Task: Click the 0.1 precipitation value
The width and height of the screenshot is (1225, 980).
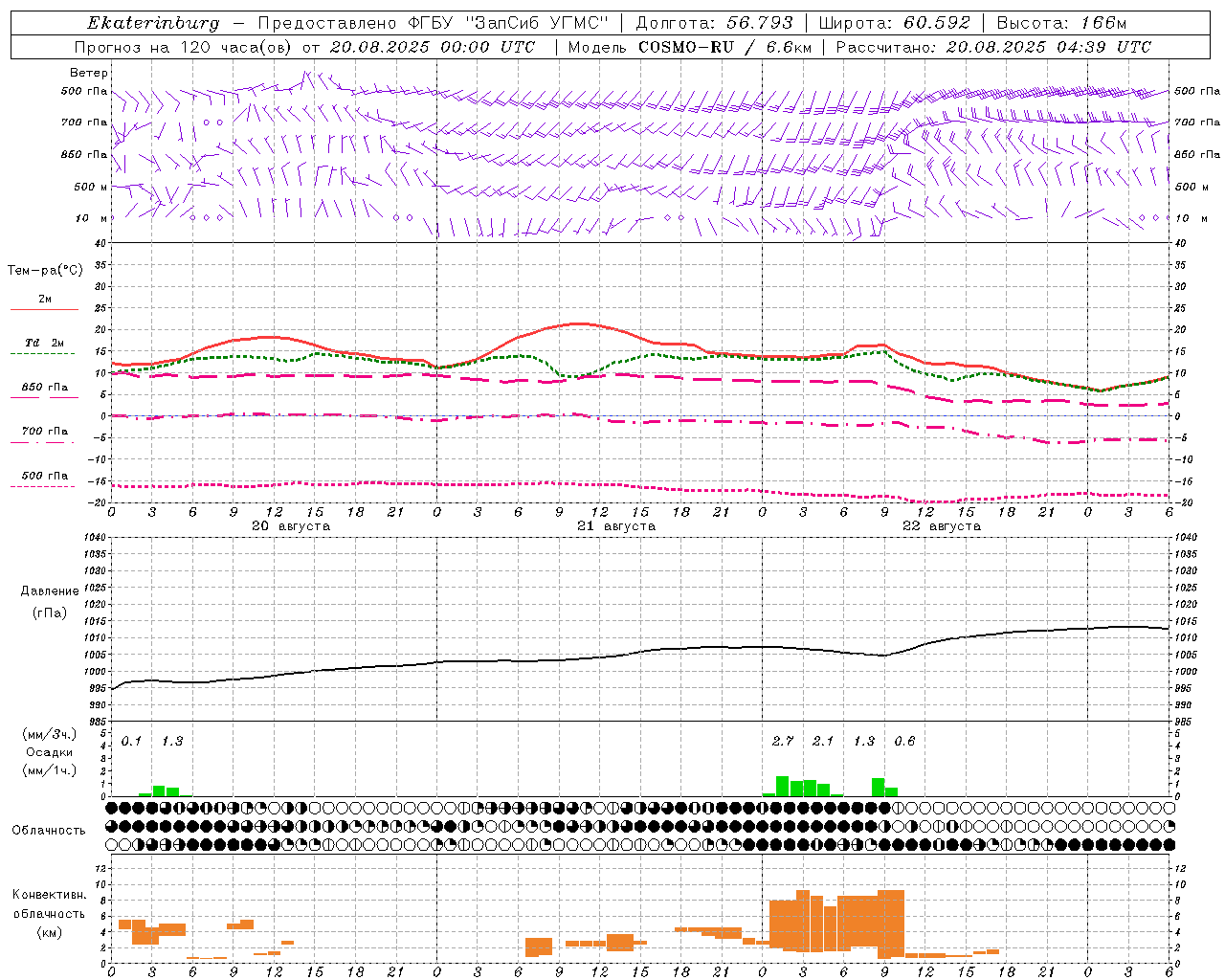Action: 131,742
